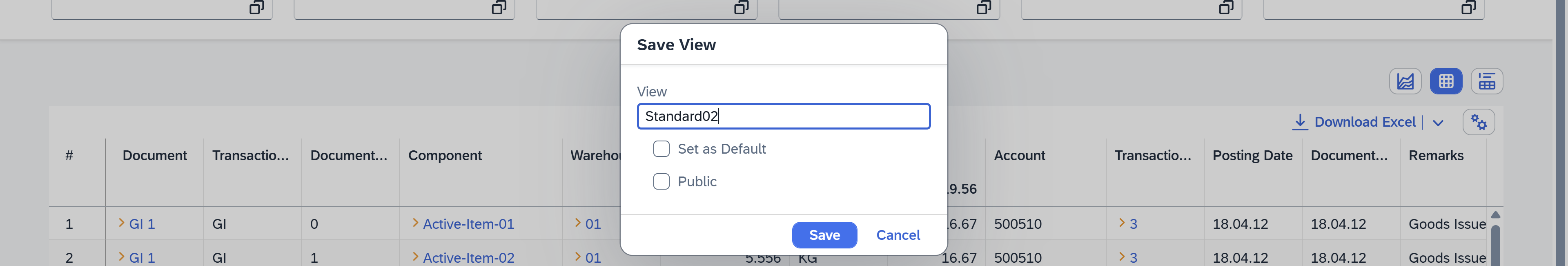Click the Download Excel icon

tap(1300, 122)
